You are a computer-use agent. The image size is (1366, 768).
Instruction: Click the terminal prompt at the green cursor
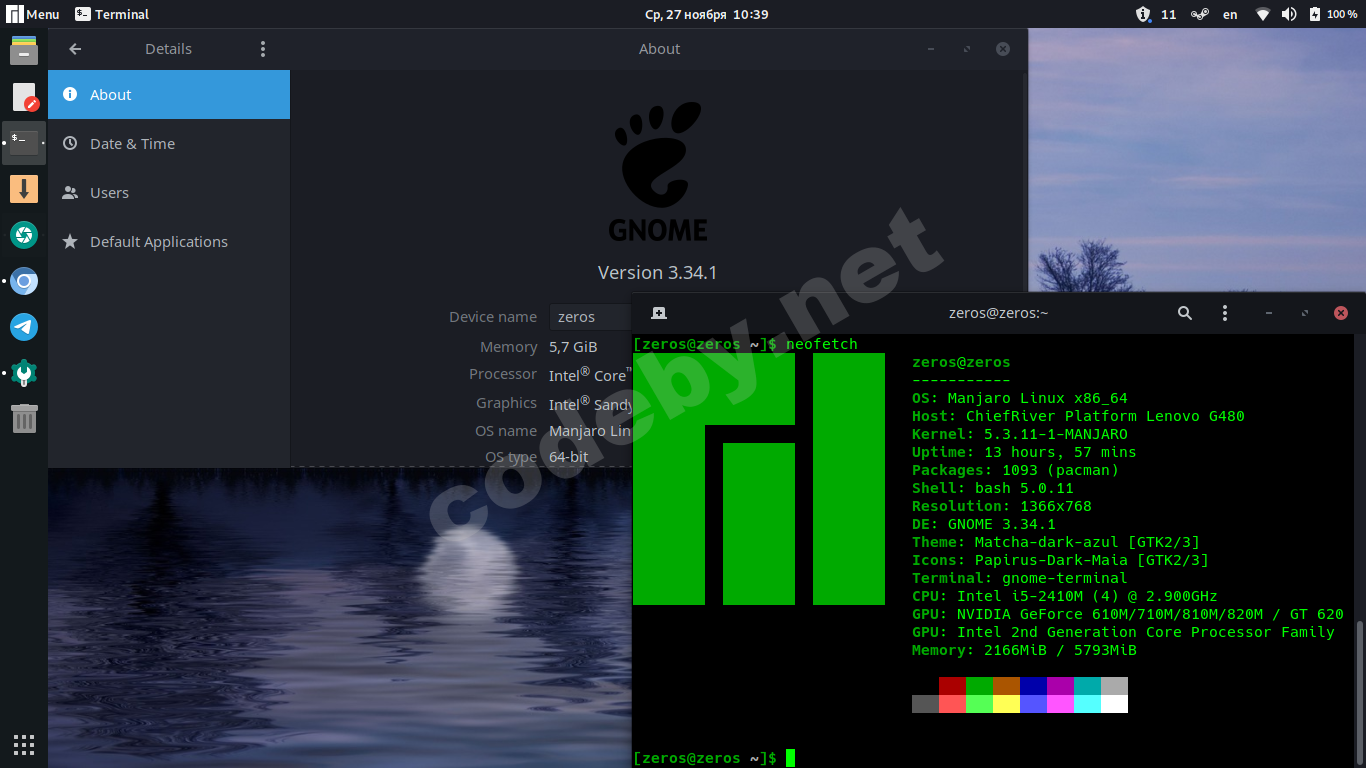tap(790, 758)
